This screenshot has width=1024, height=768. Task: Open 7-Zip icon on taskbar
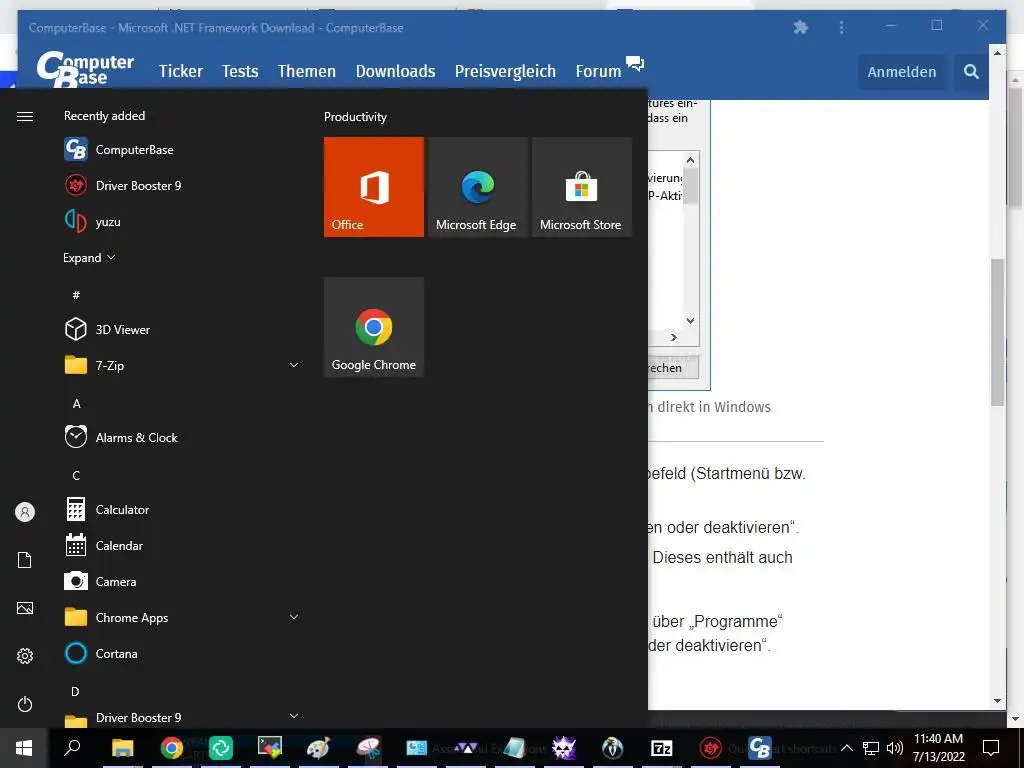[x=662, y=748]
